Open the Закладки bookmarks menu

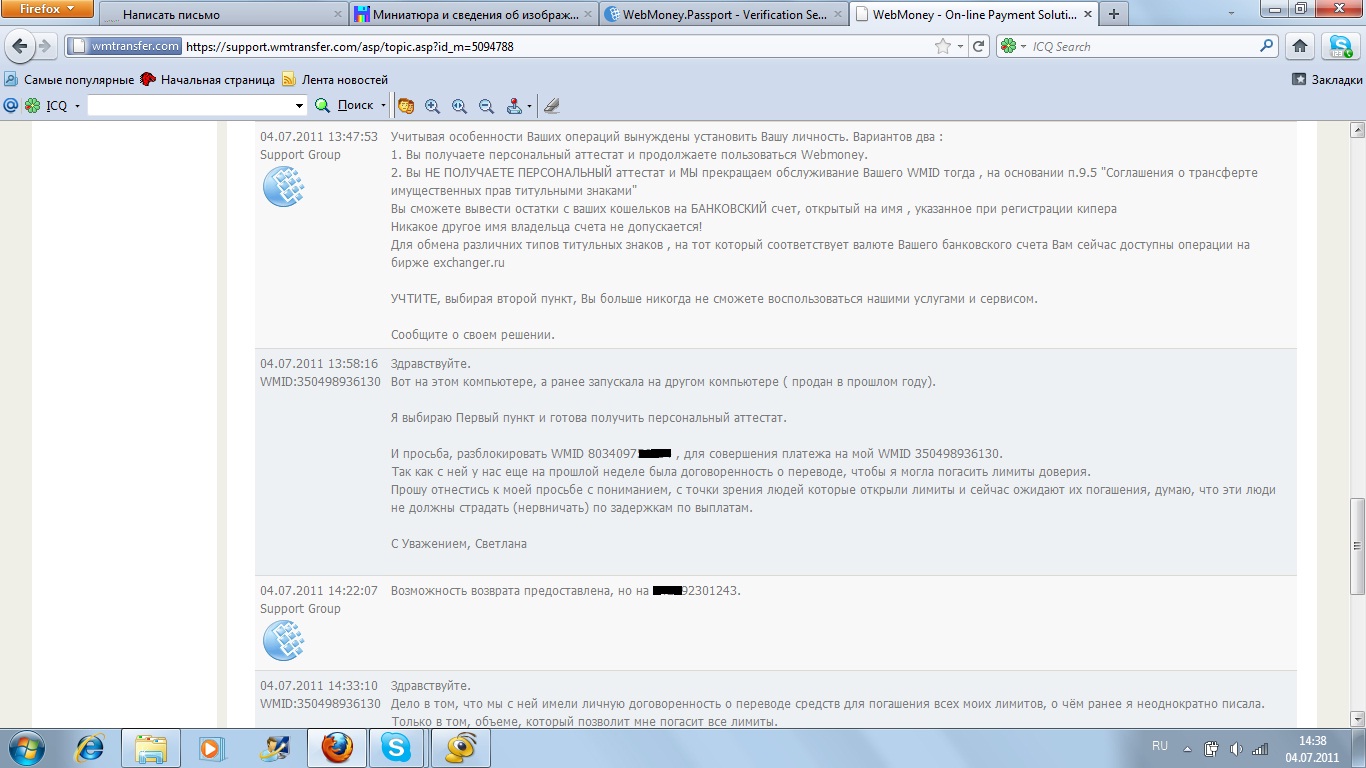click(1327, 79)
